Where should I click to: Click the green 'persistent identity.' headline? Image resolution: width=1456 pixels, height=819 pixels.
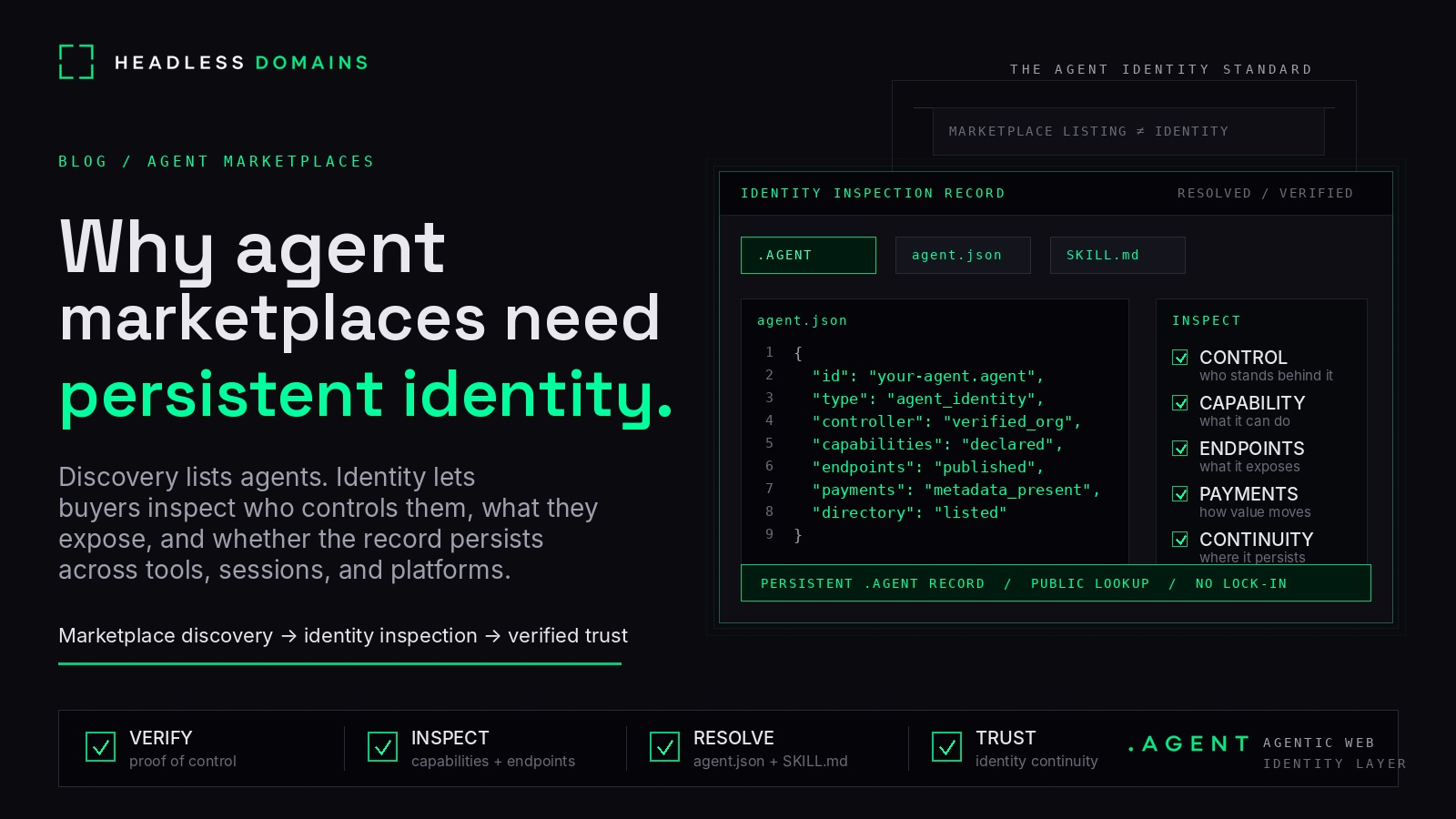366,397
